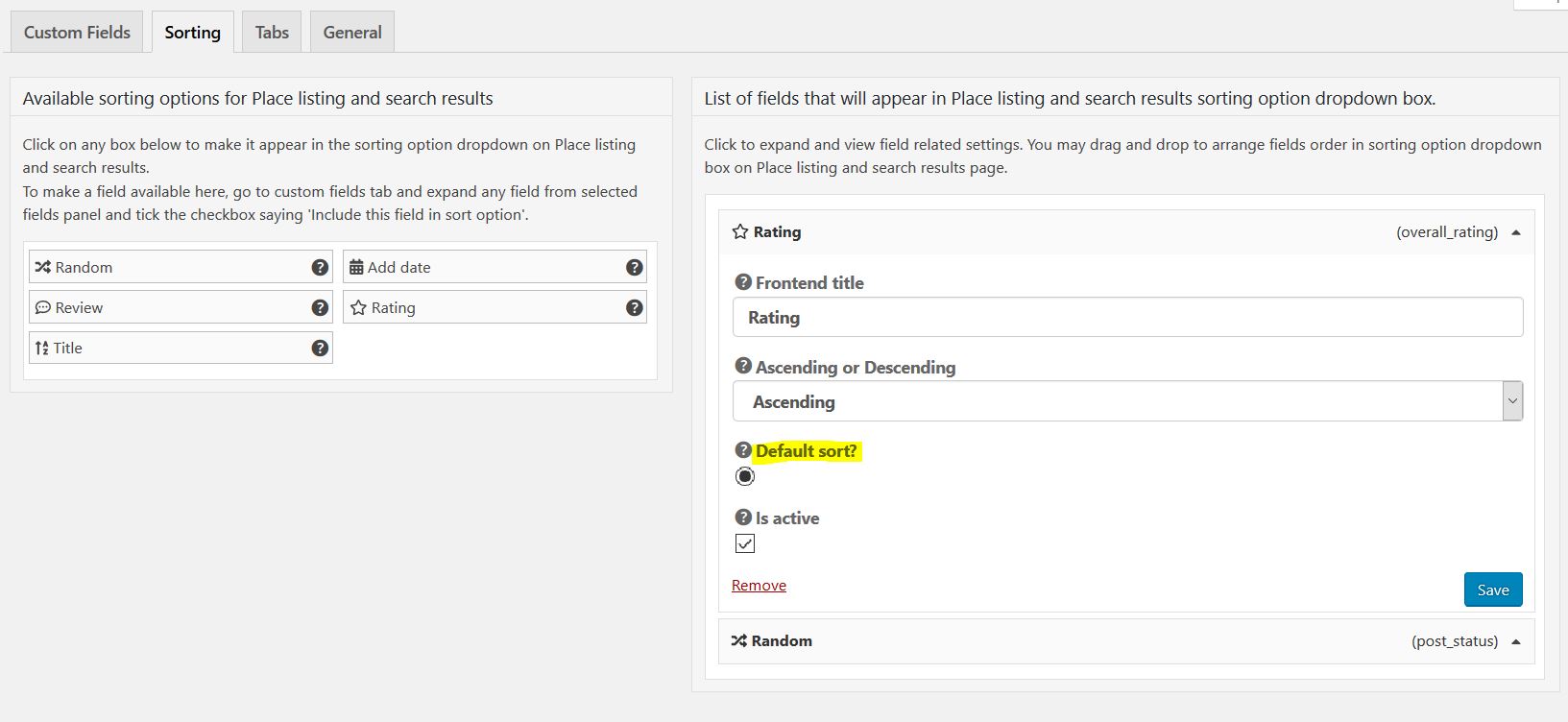Image resolution: width=1568 pixels, height=722 pixels.
Task: Click the comment bubble icon beside Review
Action: point(43,307)
